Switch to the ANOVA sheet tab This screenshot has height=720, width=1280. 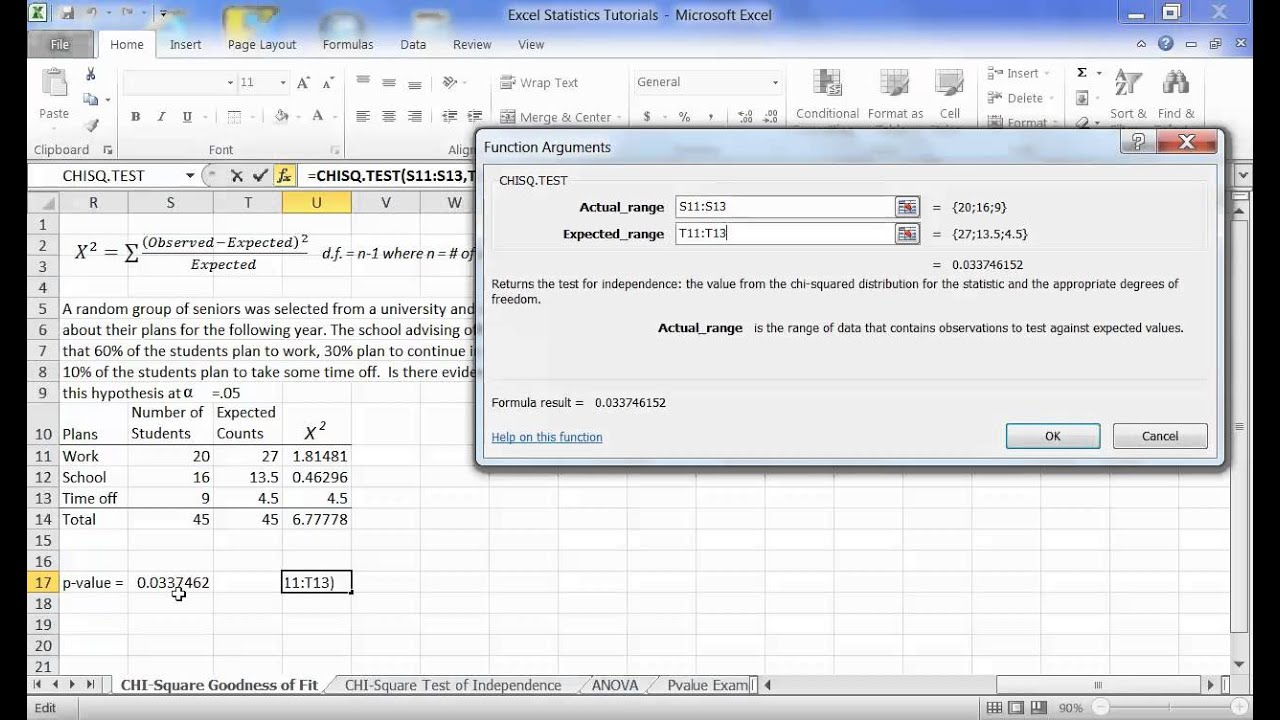[x=615, y=685]
